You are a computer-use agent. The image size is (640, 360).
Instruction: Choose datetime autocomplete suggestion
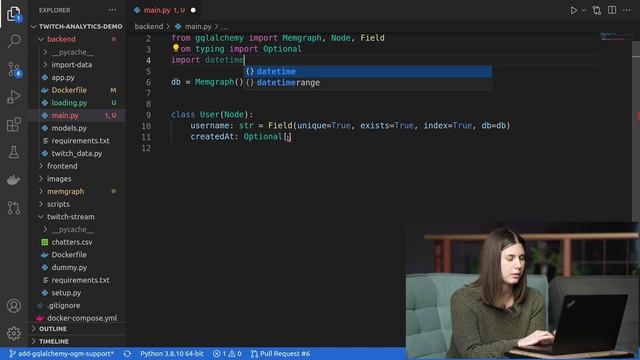(367, 71)
